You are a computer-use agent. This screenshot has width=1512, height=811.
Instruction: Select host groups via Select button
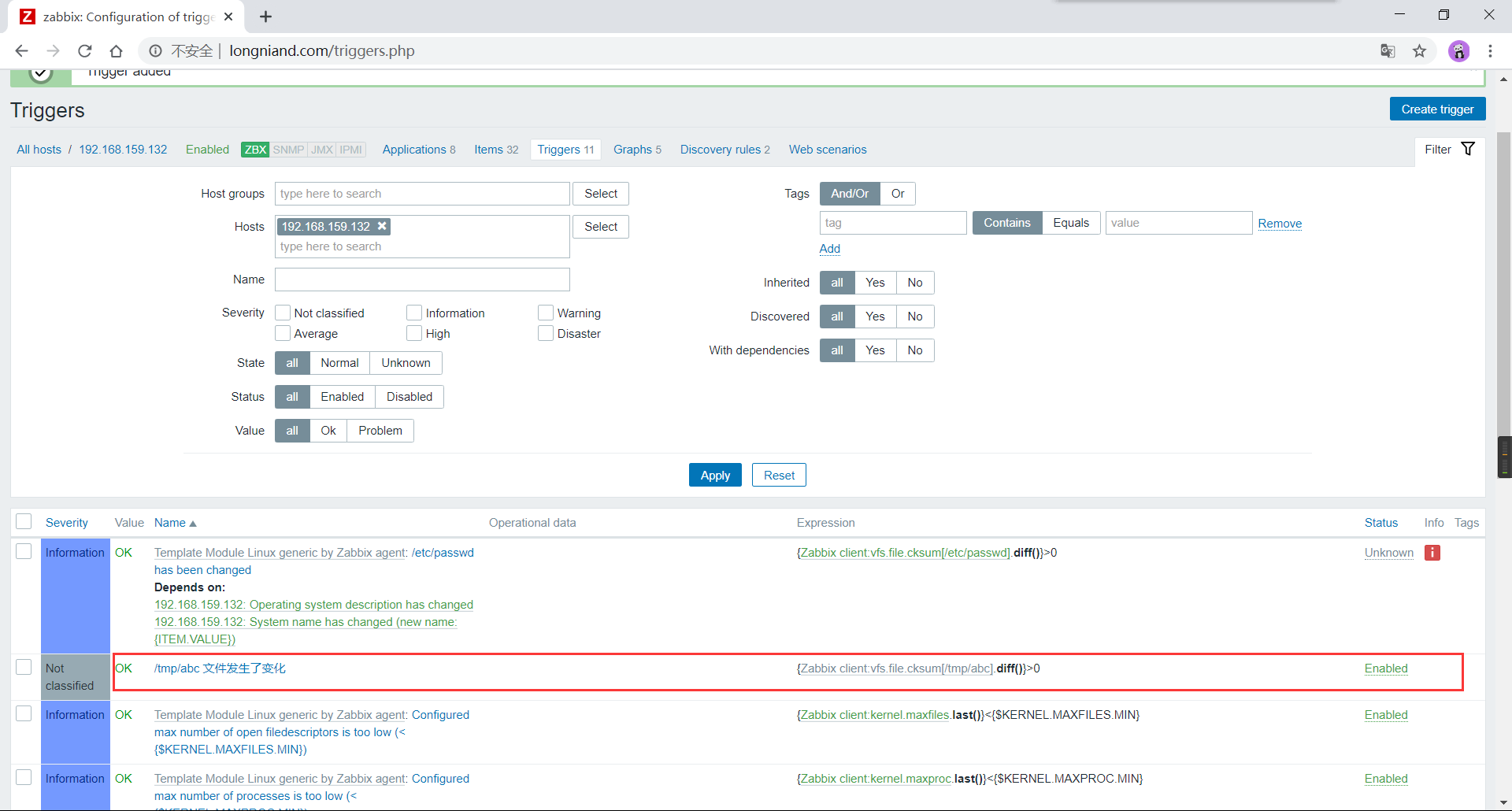pos(601,194)
